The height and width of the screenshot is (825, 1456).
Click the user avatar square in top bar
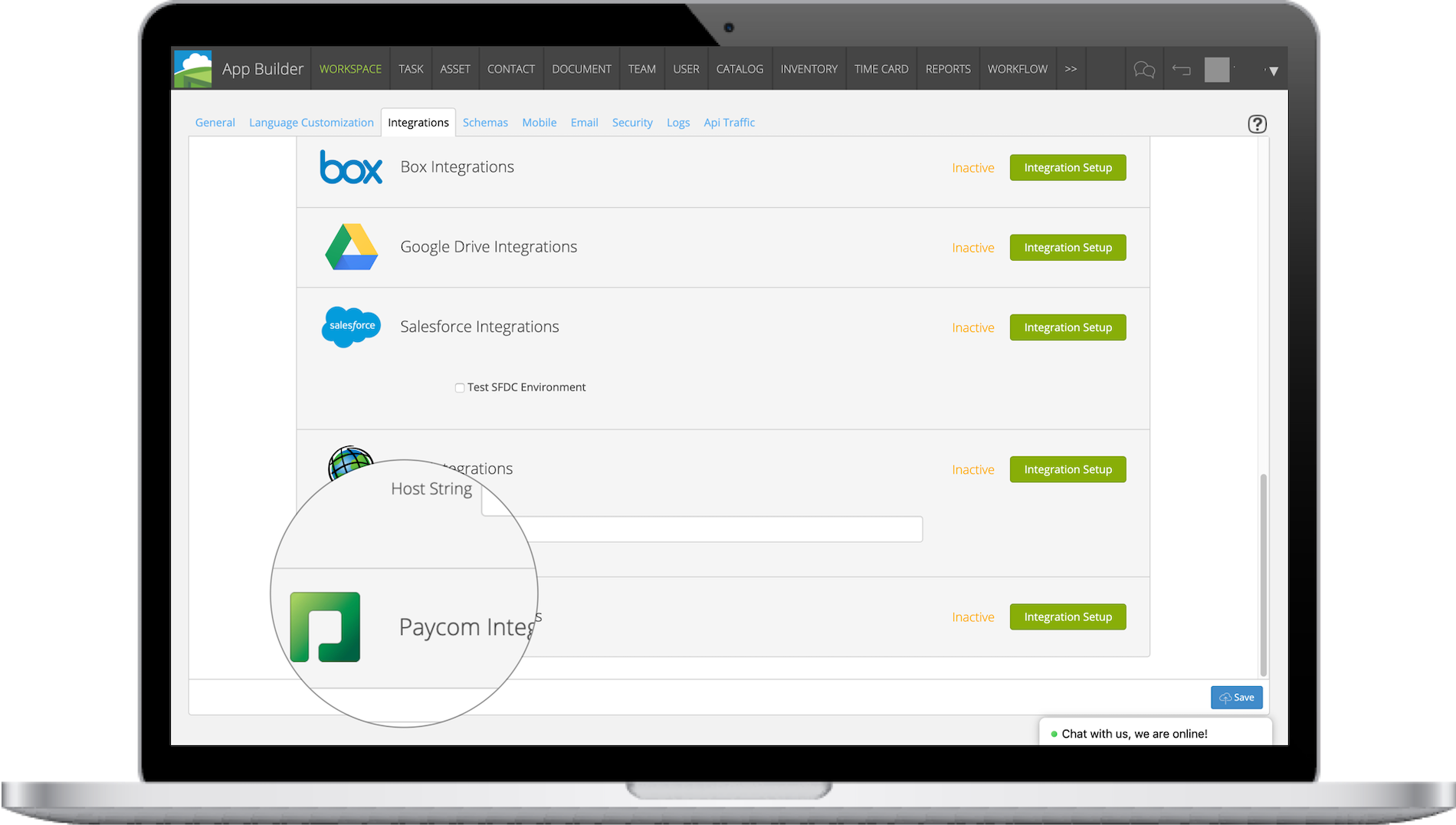[x=1217, y=69]
